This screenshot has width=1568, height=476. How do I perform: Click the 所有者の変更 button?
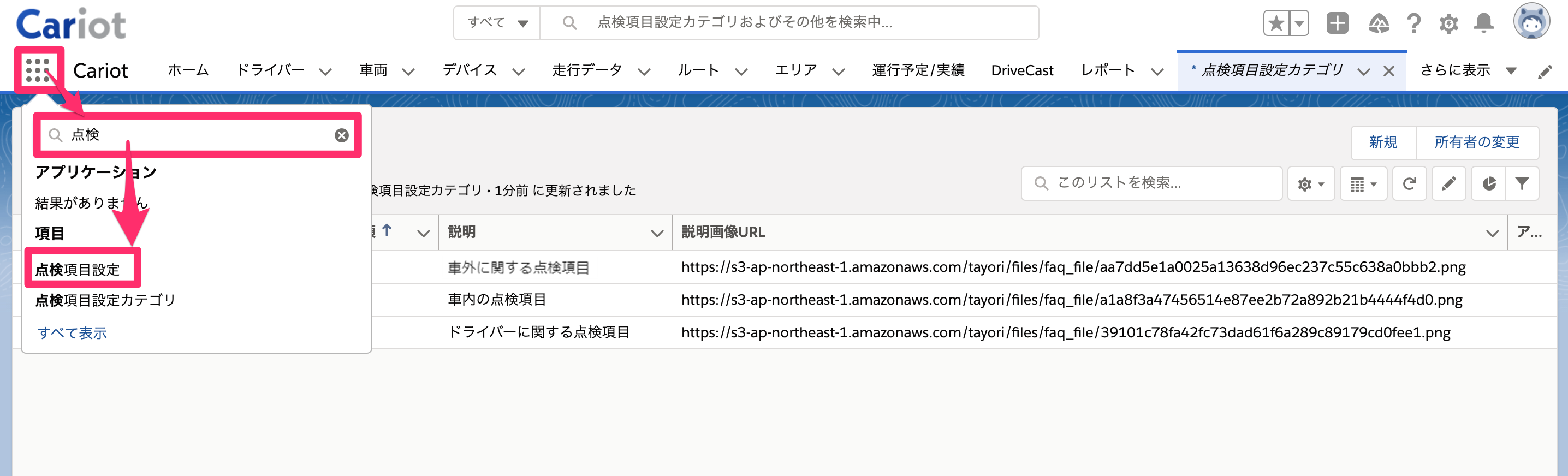pos(1477,142)
